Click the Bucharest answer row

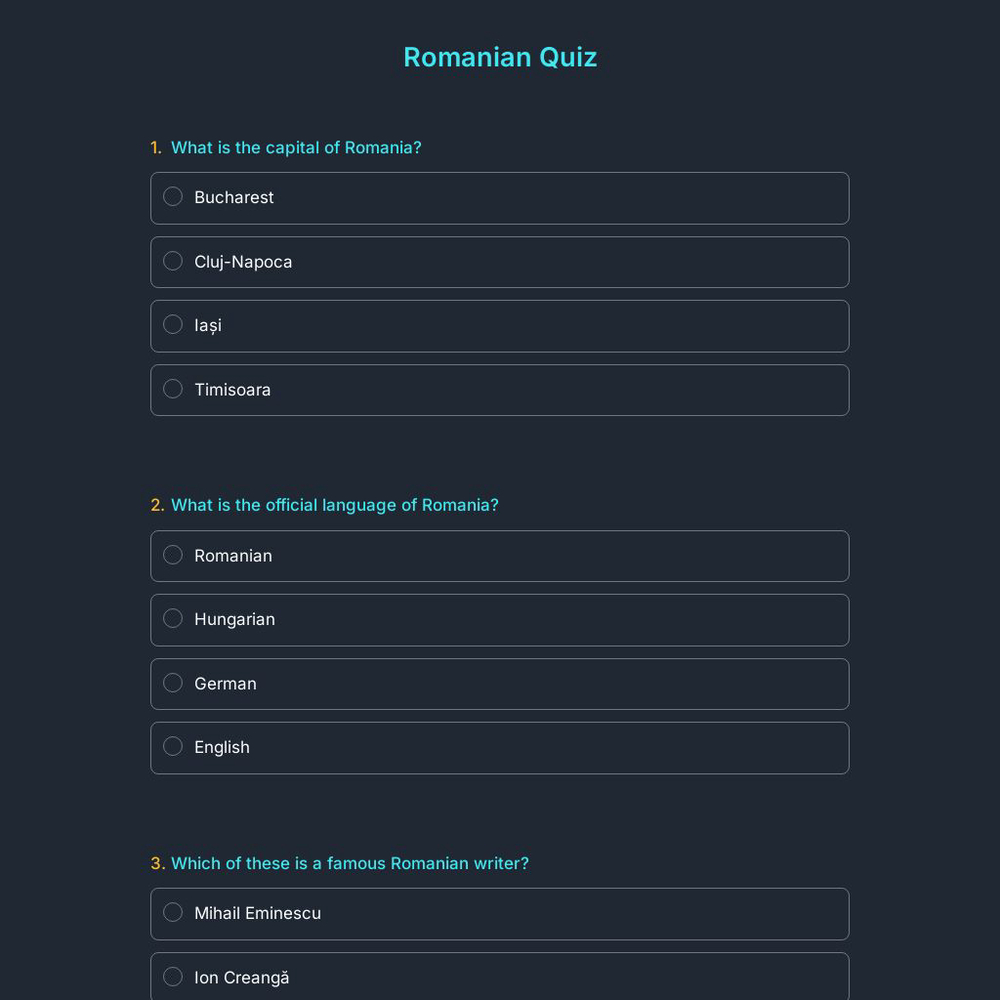tap(500, 197)
